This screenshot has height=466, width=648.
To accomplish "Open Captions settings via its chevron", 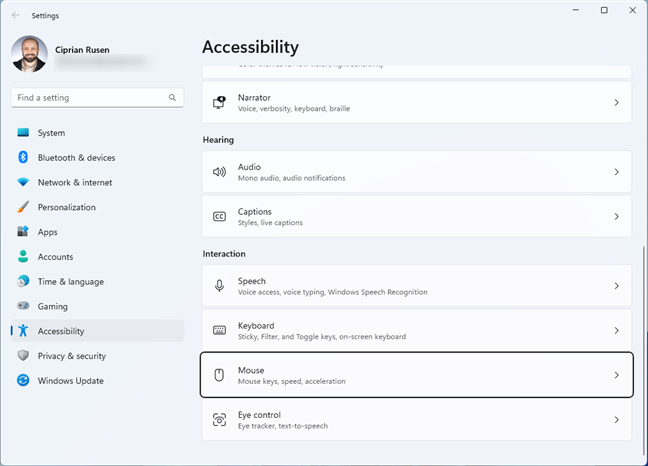I will click(617, 216).
